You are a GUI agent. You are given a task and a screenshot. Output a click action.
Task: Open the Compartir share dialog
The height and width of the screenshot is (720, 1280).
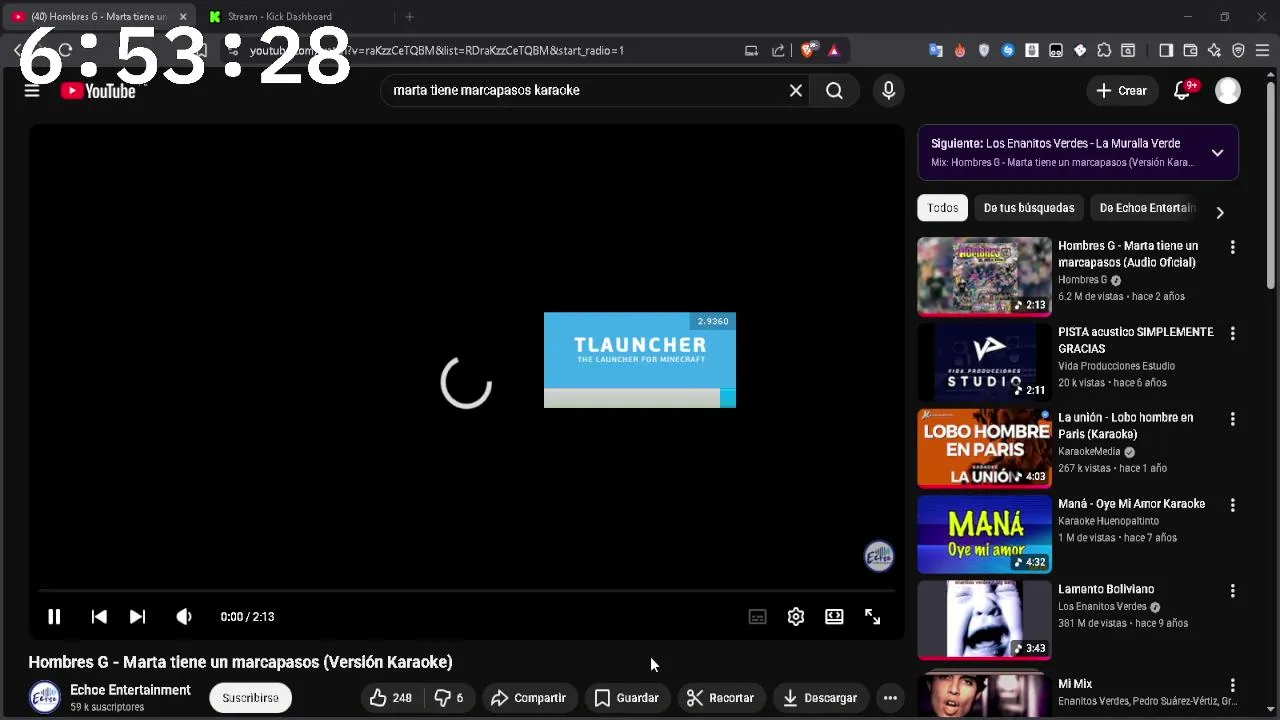[x=528, y=698]
